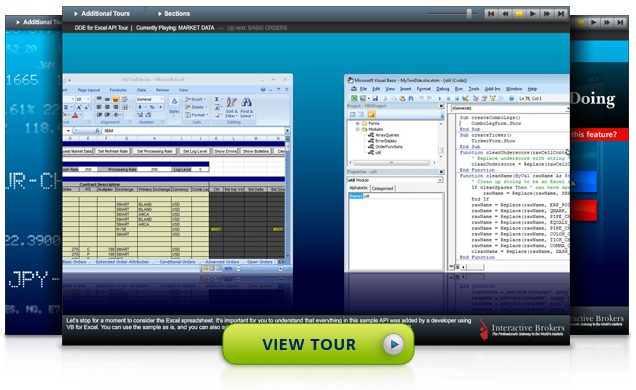
Task: Click blue Help icon in VB toolbar
Action: pos(511,98)
